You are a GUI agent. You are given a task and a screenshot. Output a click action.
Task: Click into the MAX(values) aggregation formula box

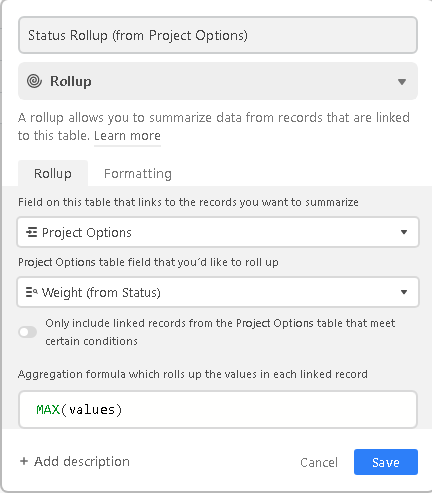pos(218,409)
